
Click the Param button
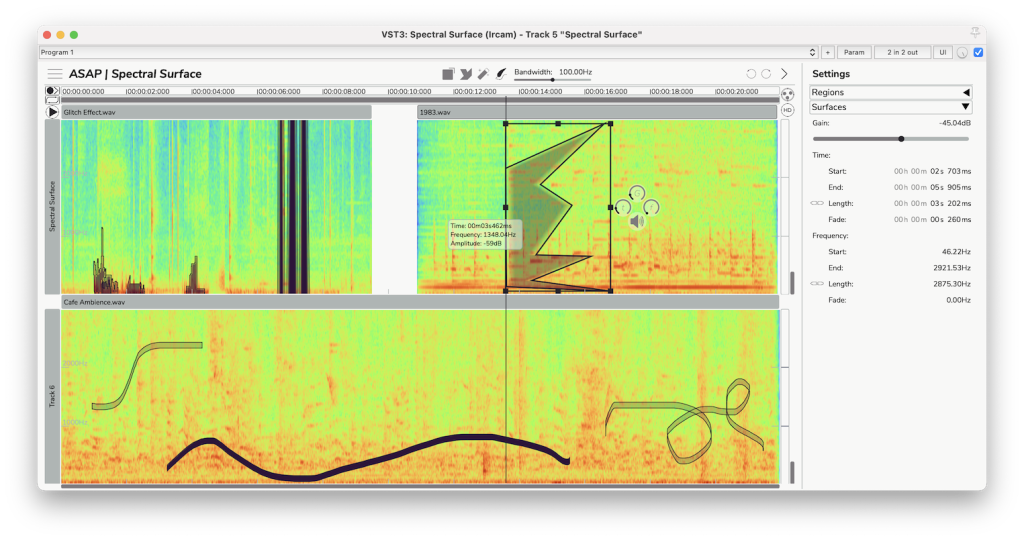click(x=854, y=52)
